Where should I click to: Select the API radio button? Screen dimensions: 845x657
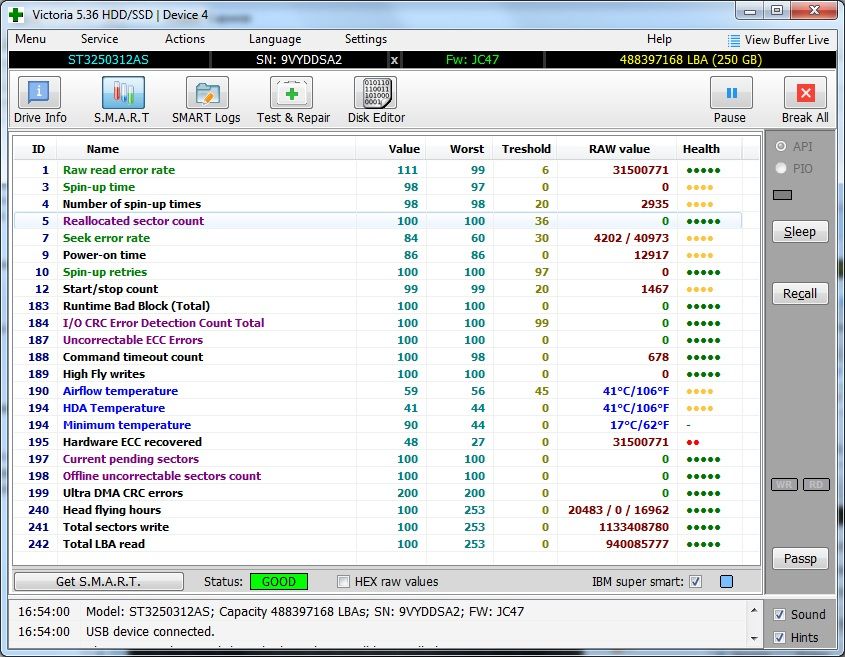[780, 146]
